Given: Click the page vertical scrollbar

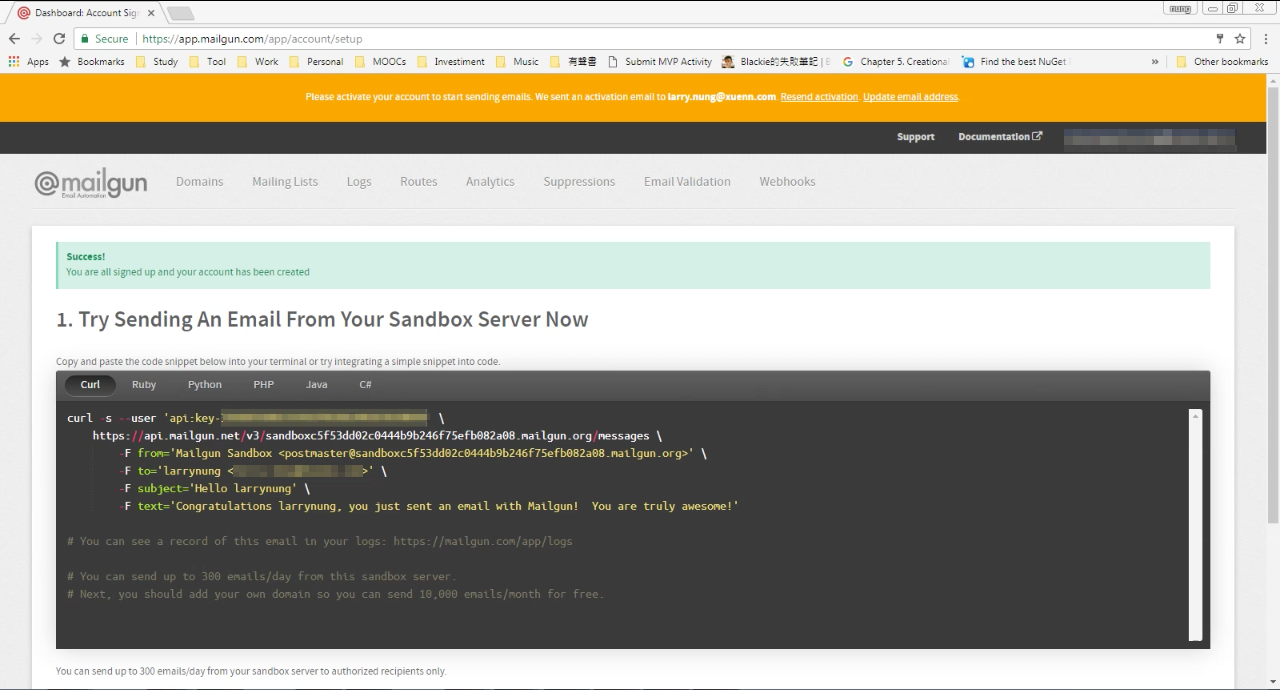Looking at the screenshot, I should [1273, 305].
